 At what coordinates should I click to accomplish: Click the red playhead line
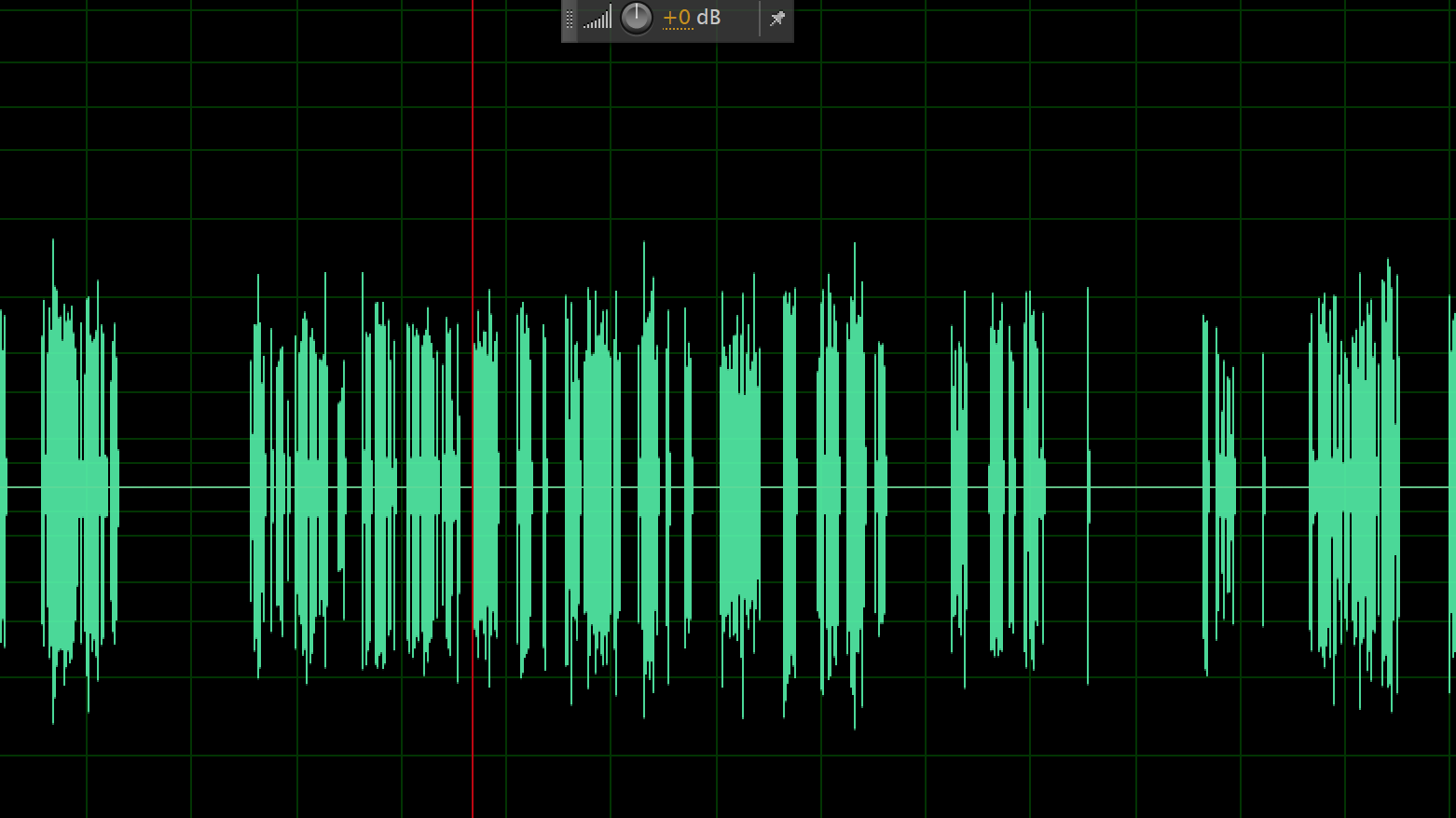[x=473, y=186]
